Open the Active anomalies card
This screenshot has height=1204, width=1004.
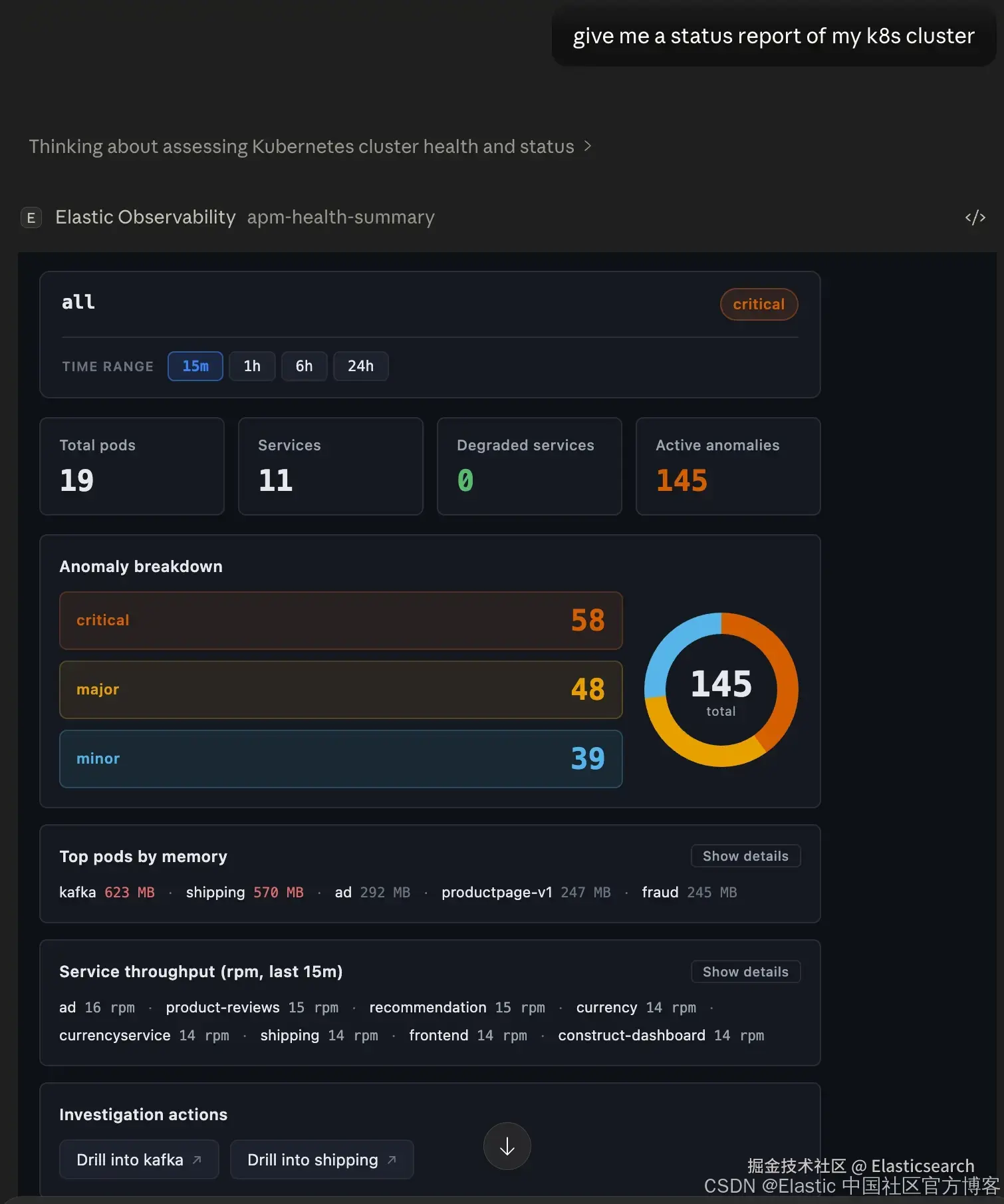pyautogui.click(x=728, y=466)
